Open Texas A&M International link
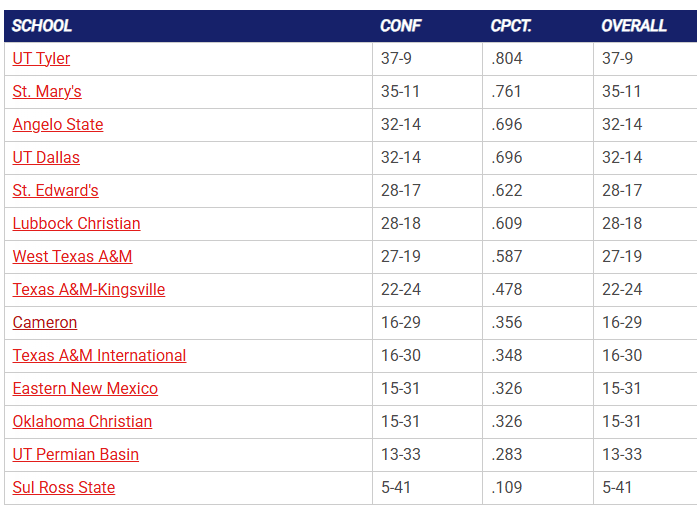The image size is (697, 508). 99,356
